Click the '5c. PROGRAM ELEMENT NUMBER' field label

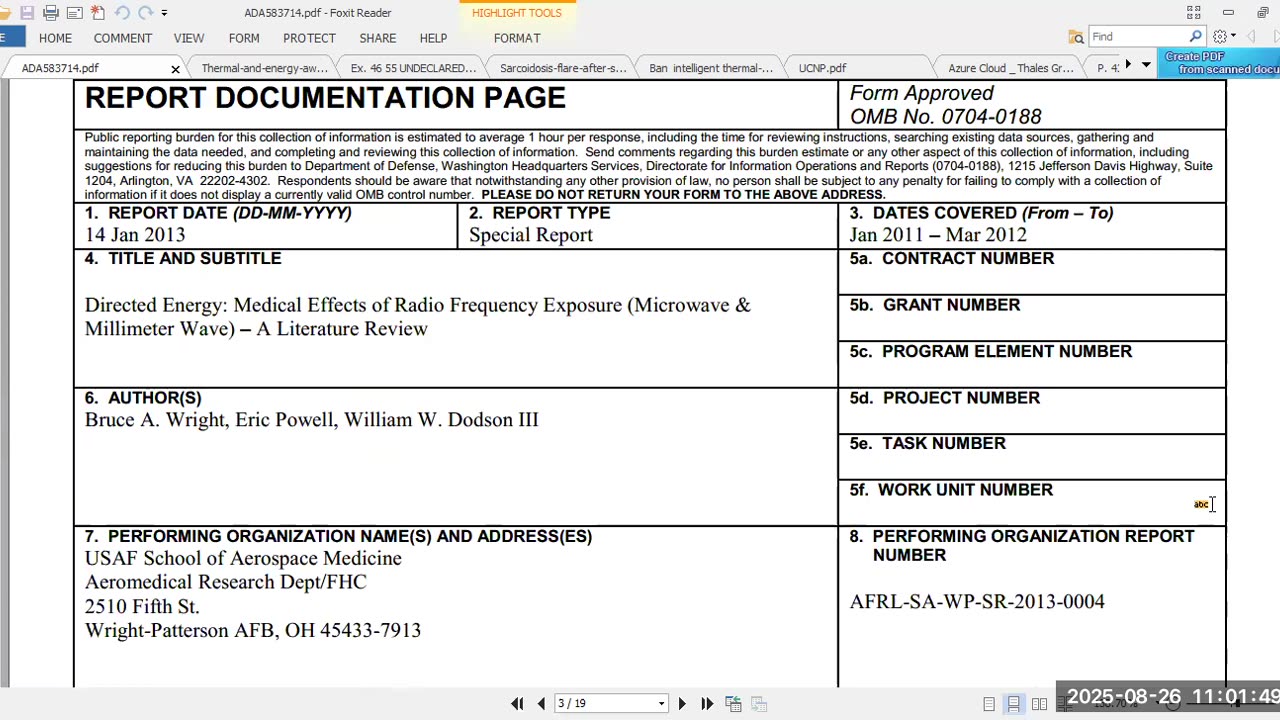[991, 351]
